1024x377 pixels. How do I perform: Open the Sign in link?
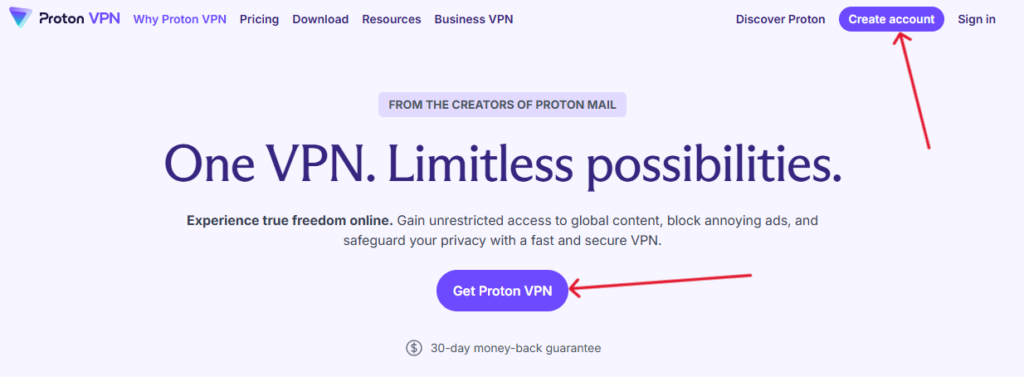tap(976, 19)
